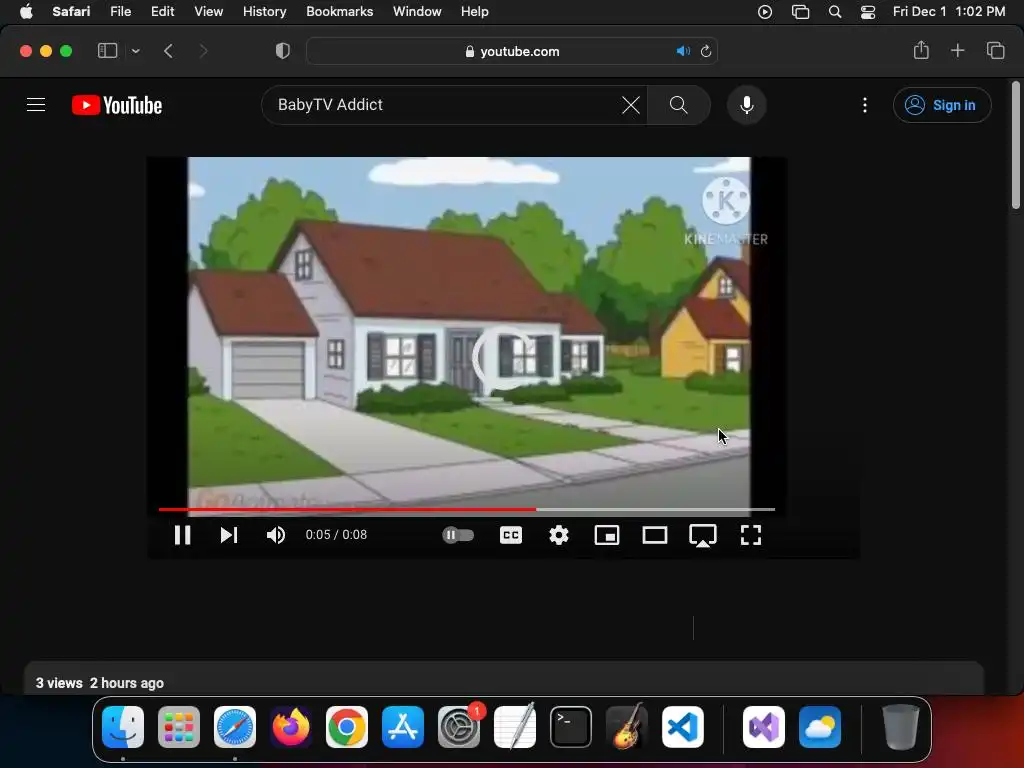Click the Sign in button

tap(942, 105)
